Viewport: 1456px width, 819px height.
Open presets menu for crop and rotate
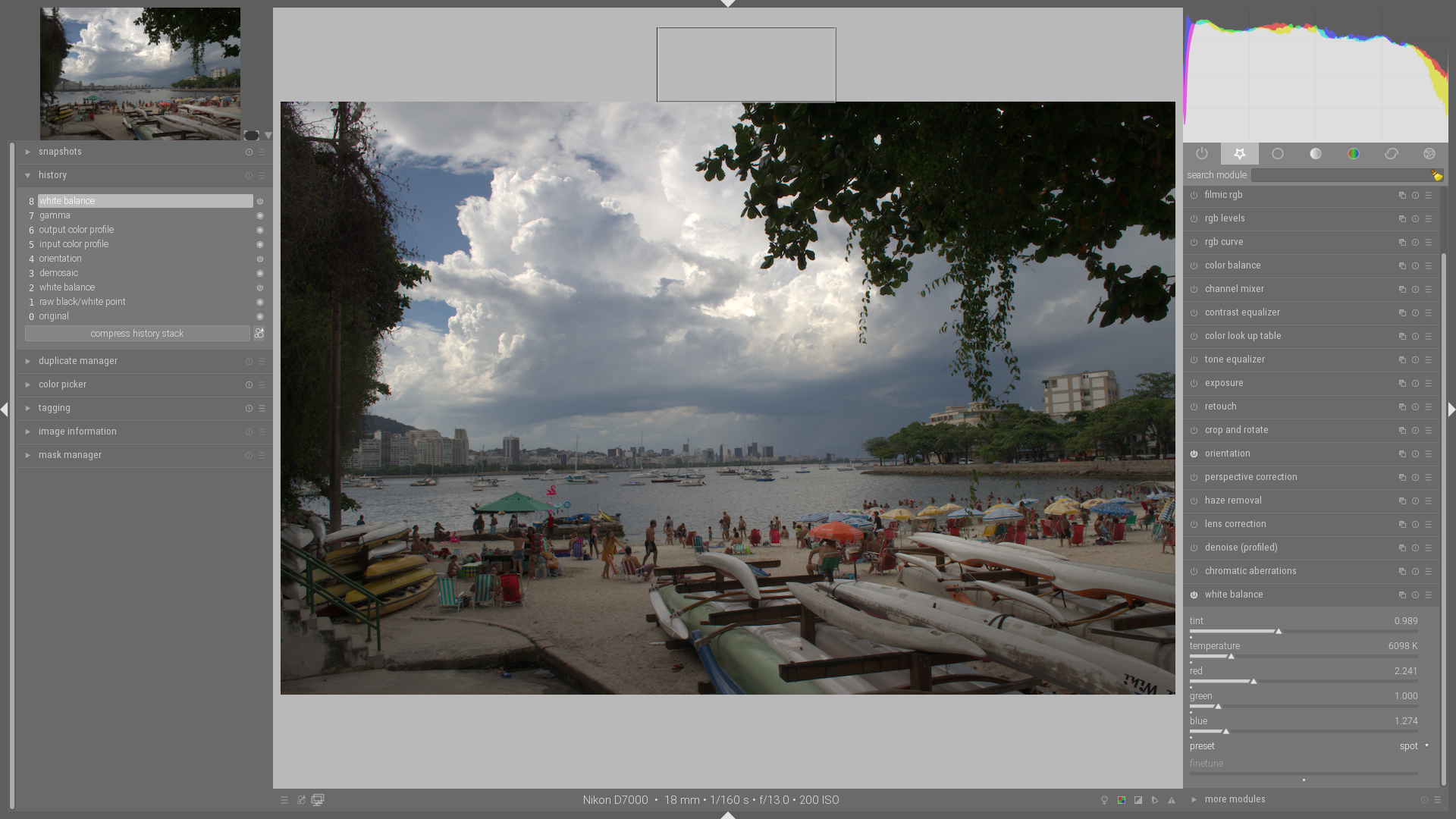1429,431
